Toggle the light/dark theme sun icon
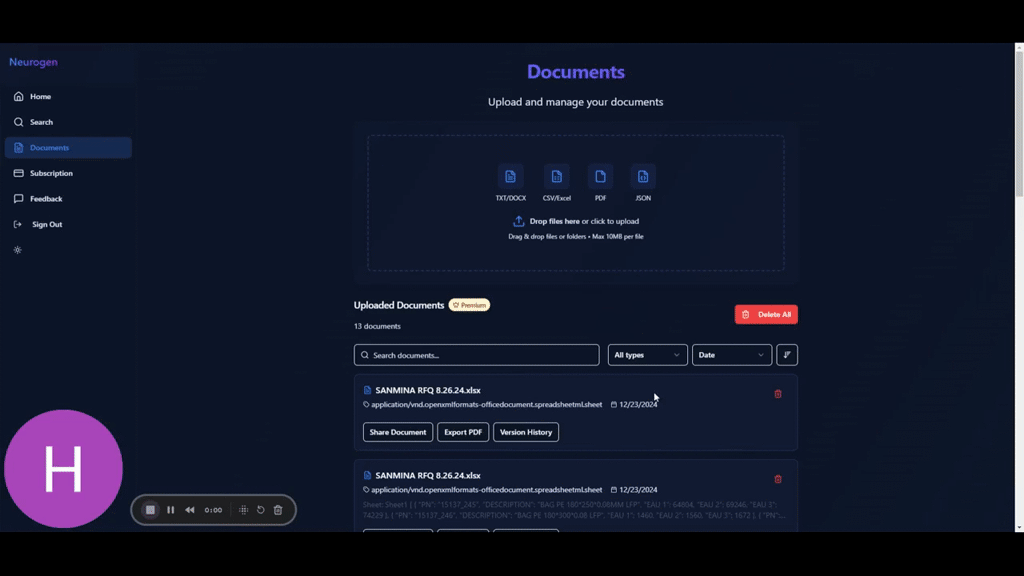Image resolution: width=1024 pixels, height=576 pixels. 18,250
